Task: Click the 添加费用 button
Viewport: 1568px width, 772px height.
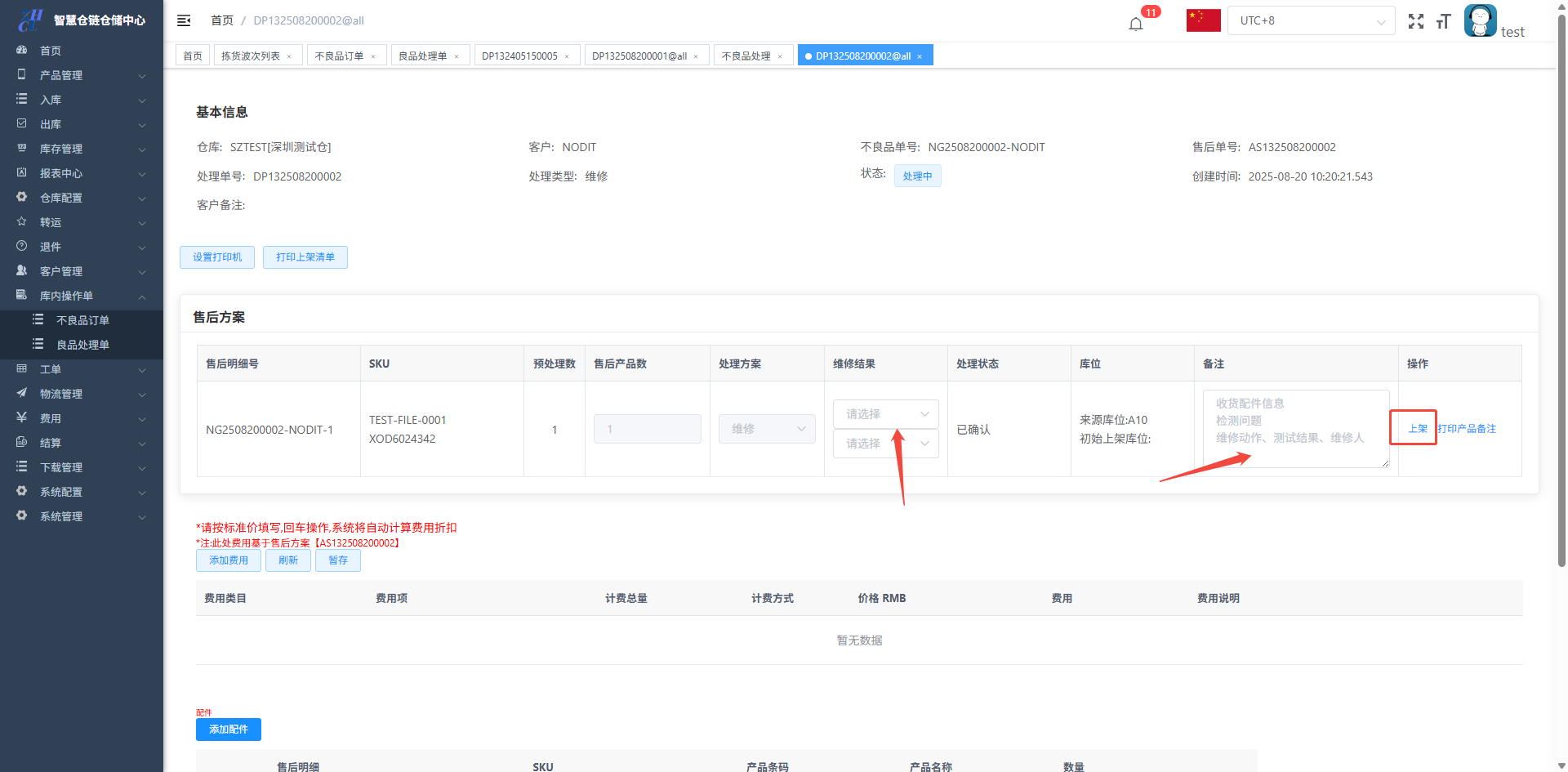Action: pyautogui.click(x=228, y=560)
